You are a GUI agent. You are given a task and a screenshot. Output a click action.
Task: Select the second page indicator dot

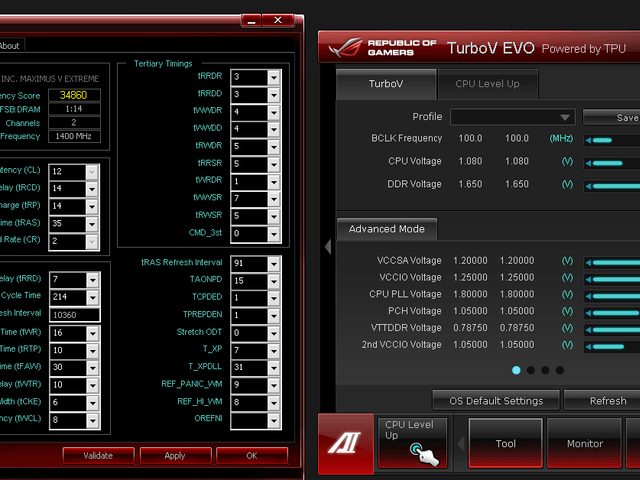[x=531, y=370]
